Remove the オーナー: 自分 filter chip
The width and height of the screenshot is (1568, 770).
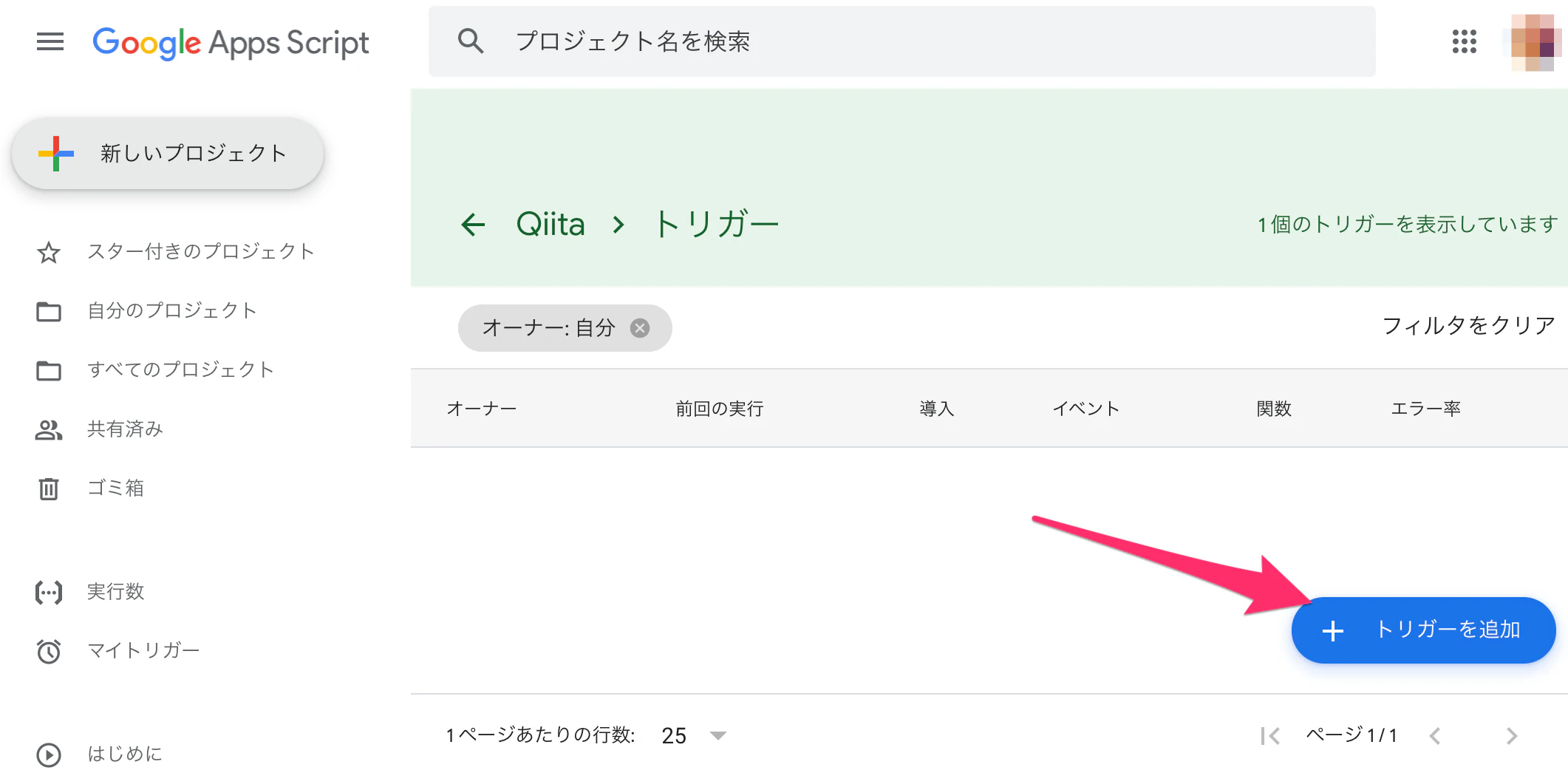640,328
